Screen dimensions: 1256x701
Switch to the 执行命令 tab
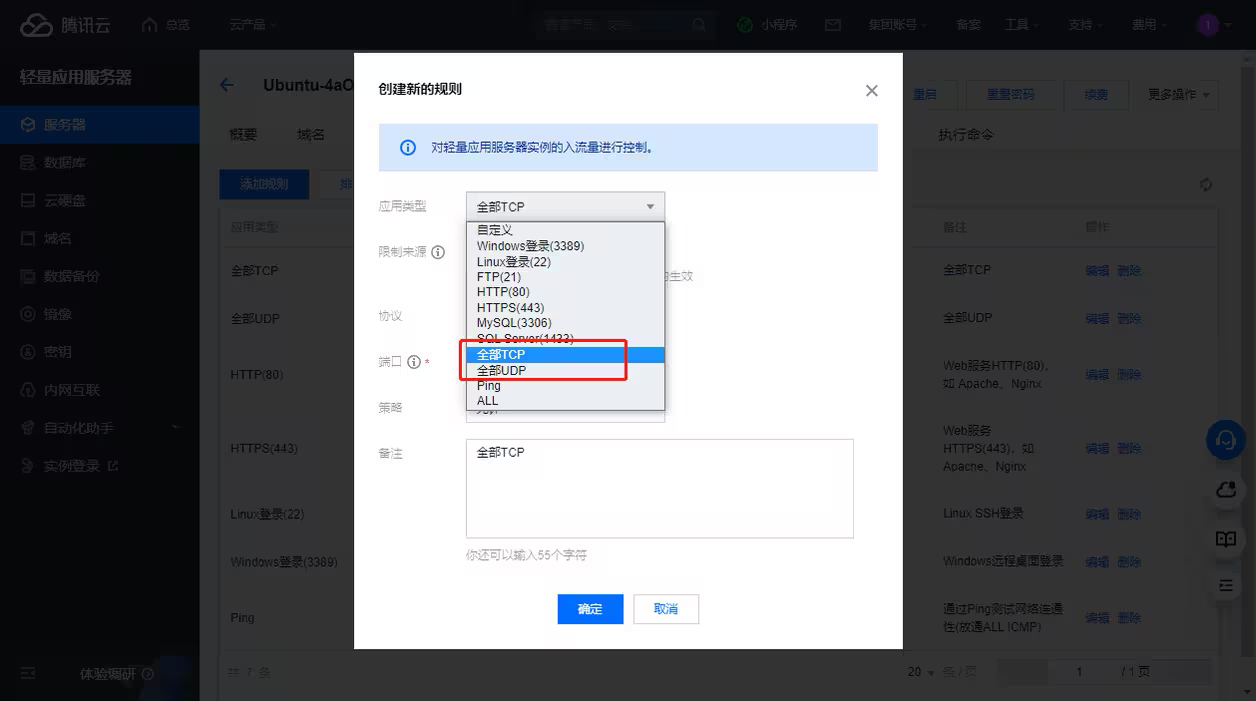coord(966,135)
